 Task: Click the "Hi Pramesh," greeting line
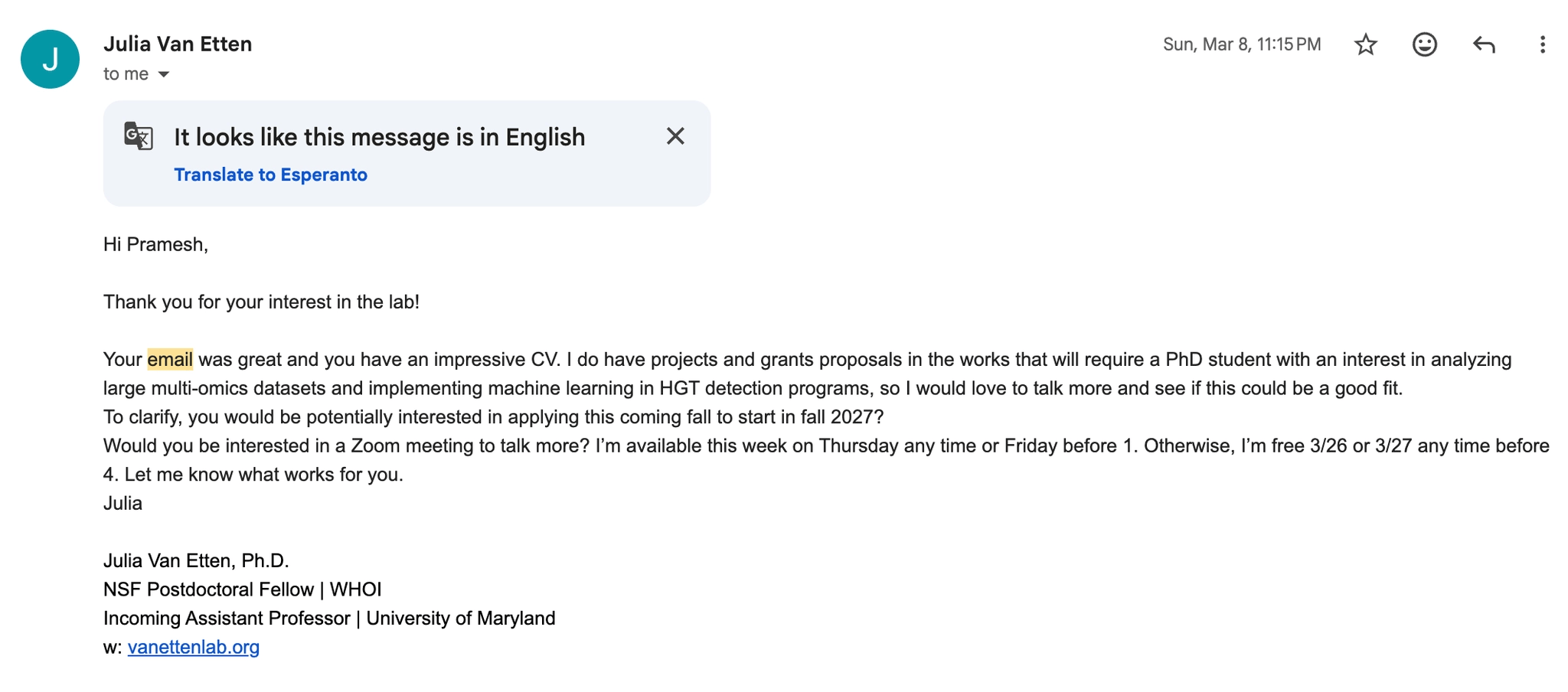point(155,244)
